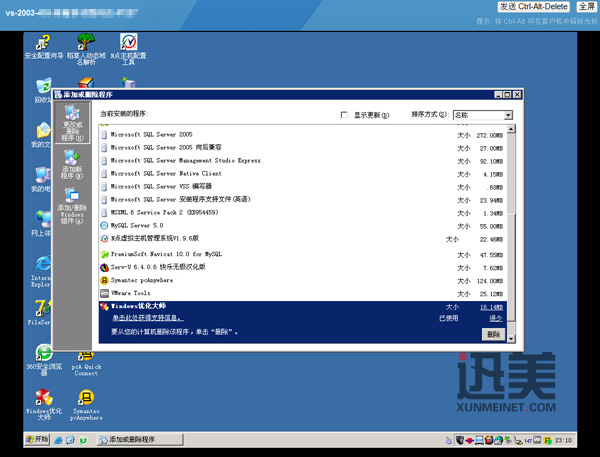Click the MySQL Server 5.0 row icon
Viewport: 600px width, 457px height.
104,225
